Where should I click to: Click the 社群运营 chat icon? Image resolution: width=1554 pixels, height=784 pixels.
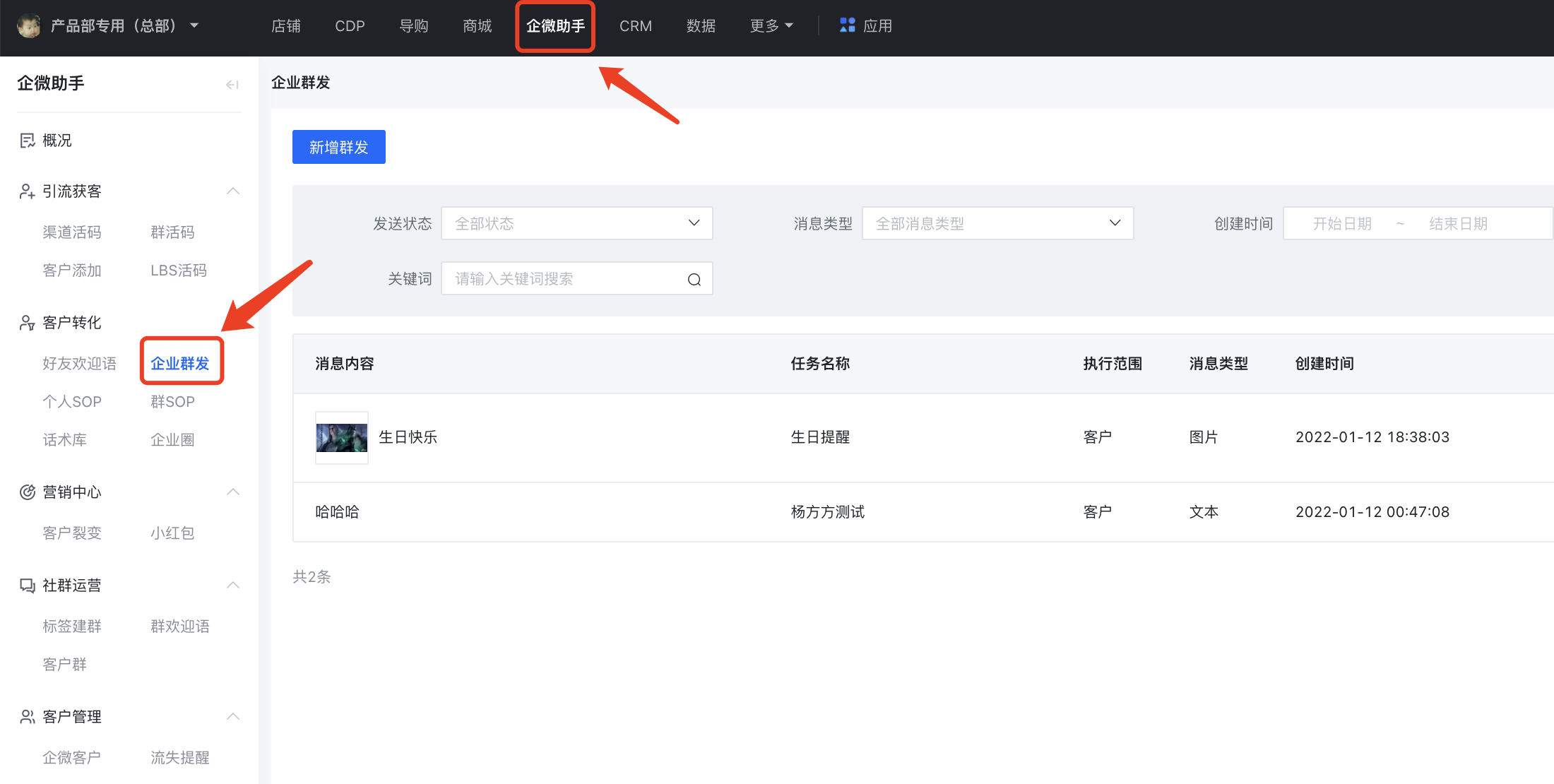[27, 586]
